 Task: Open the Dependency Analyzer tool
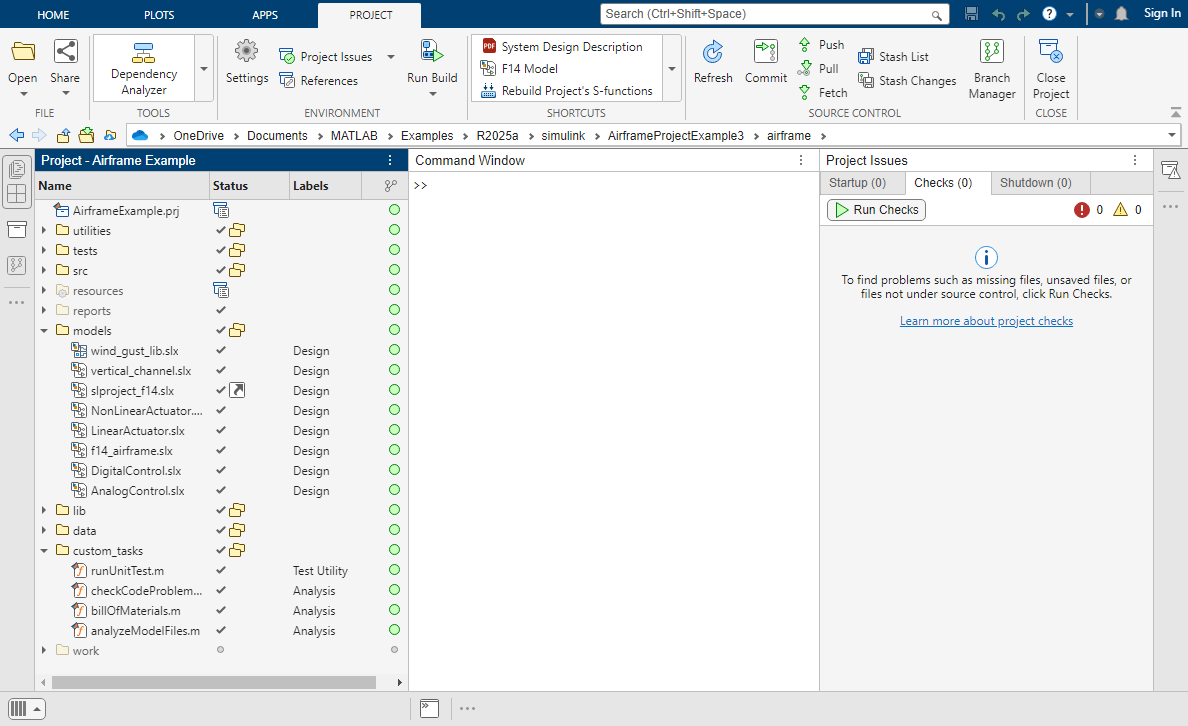pos(143,68)
